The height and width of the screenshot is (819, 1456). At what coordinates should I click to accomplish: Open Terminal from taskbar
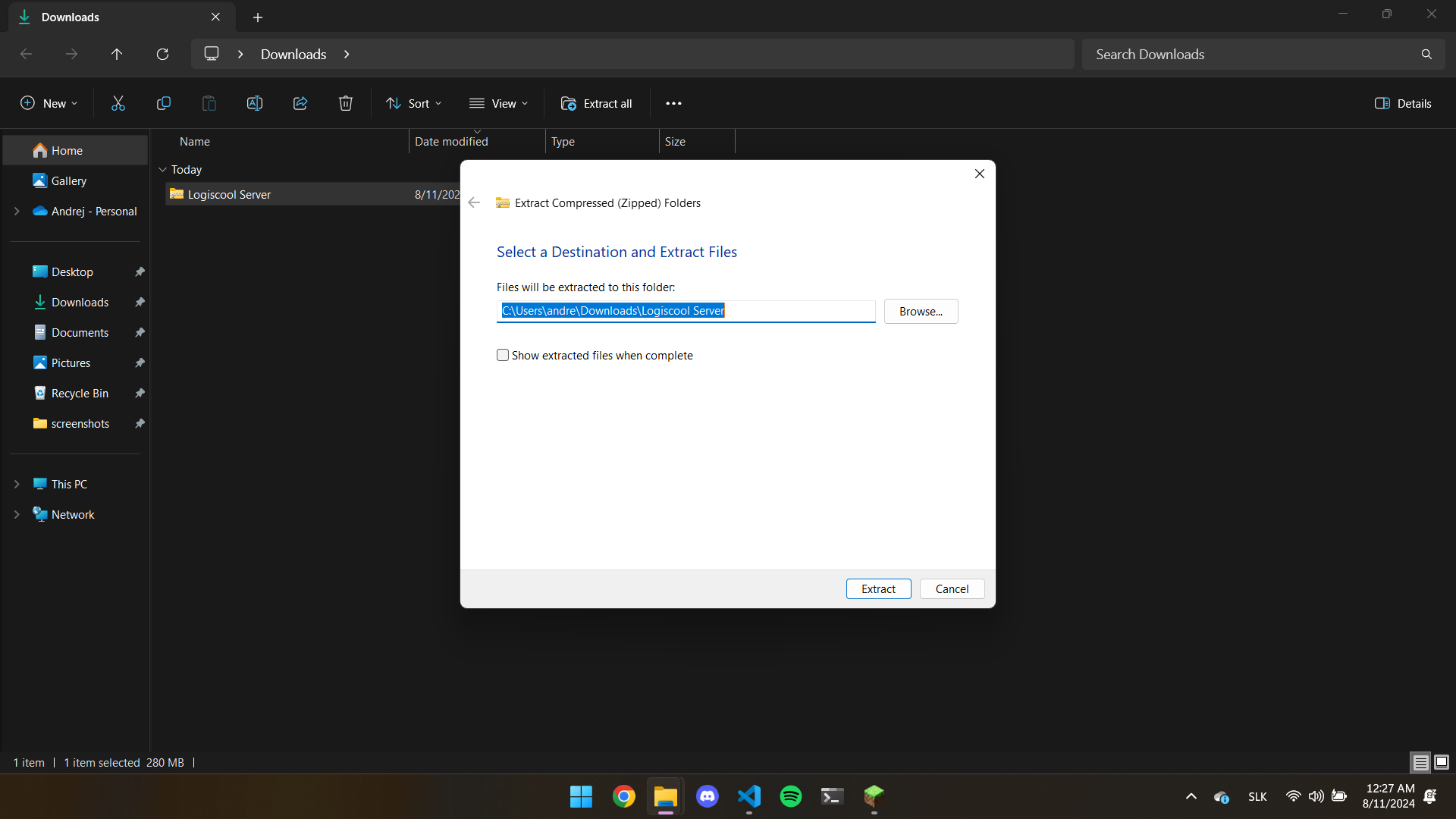click(833, 796)
